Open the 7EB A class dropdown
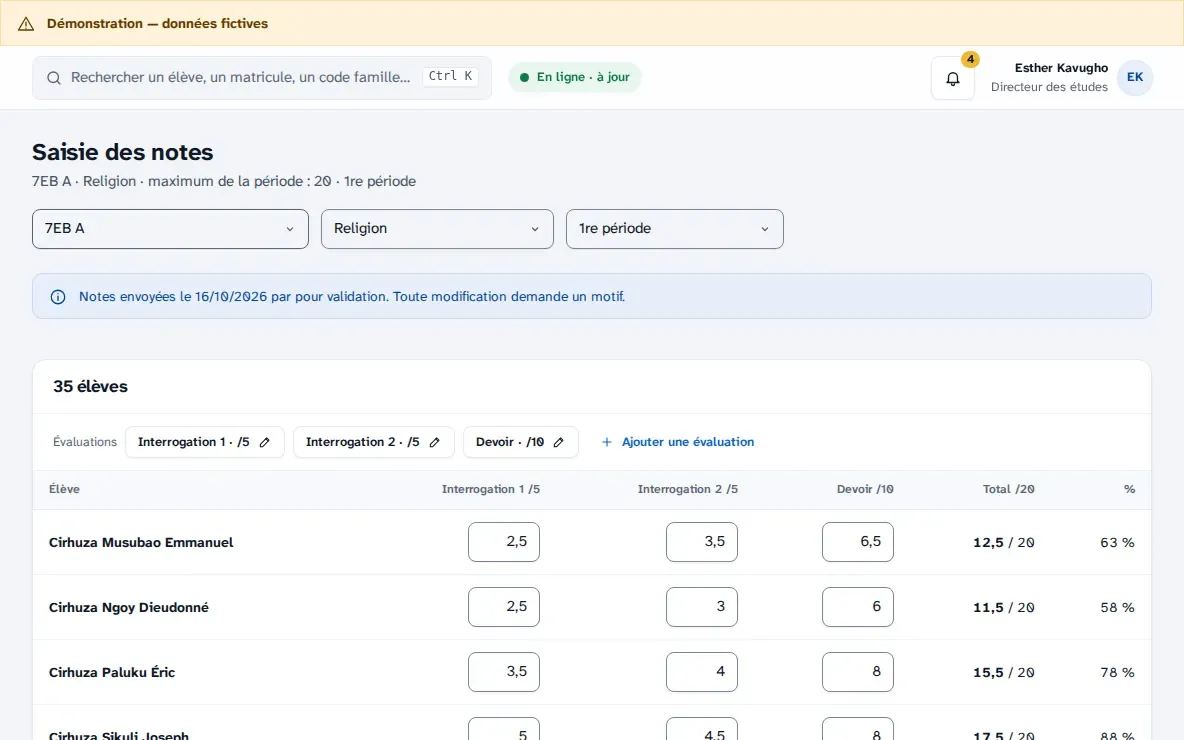The height and width of the screenshot is (740, 1184). (170, 229)
